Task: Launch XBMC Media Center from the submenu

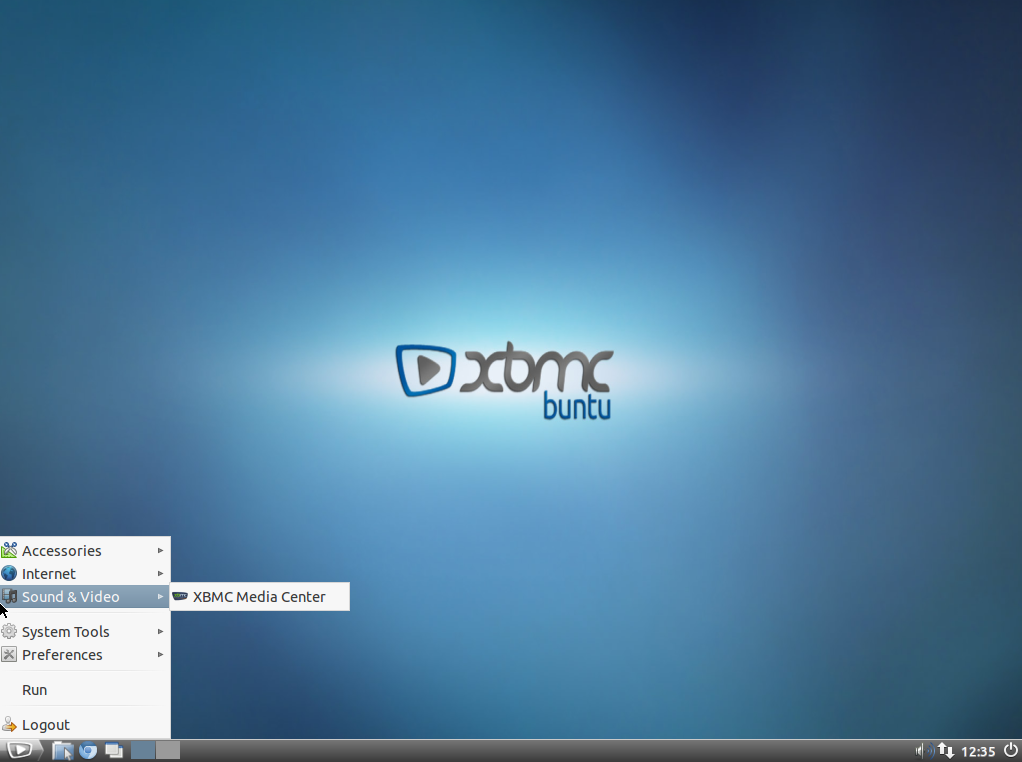Action: pyautogui.click(x=258, y=596)
